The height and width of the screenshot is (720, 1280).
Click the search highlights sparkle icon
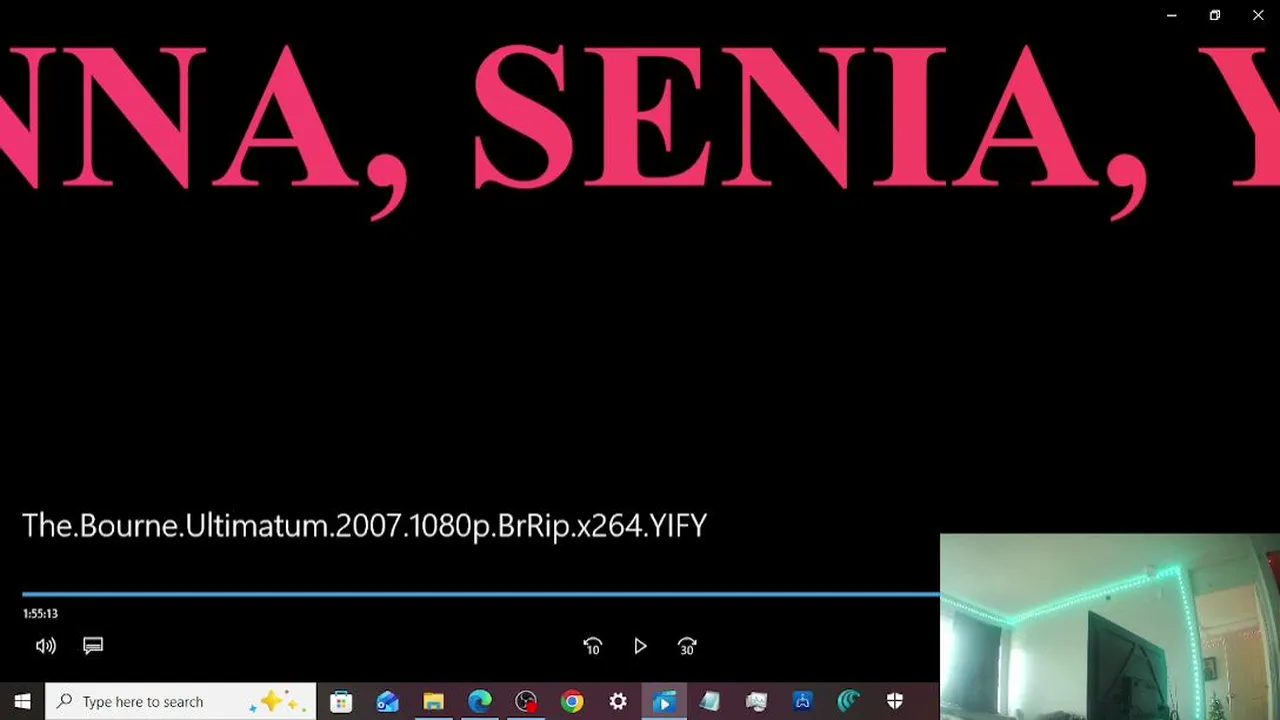(x=277, y=702)
